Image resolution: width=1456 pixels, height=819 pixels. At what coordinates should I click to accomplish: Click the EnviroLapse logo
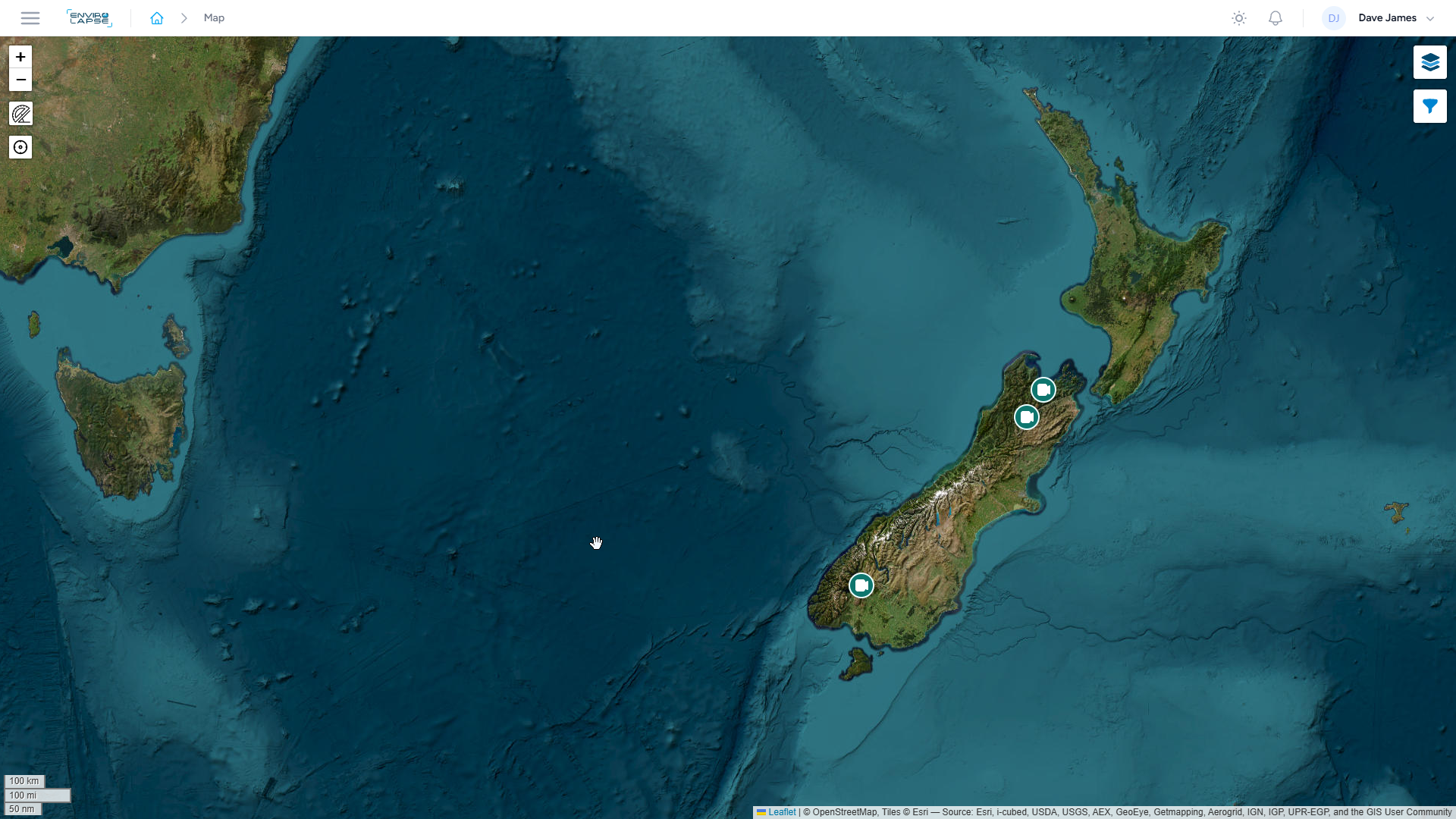click(x=89, y=18)
